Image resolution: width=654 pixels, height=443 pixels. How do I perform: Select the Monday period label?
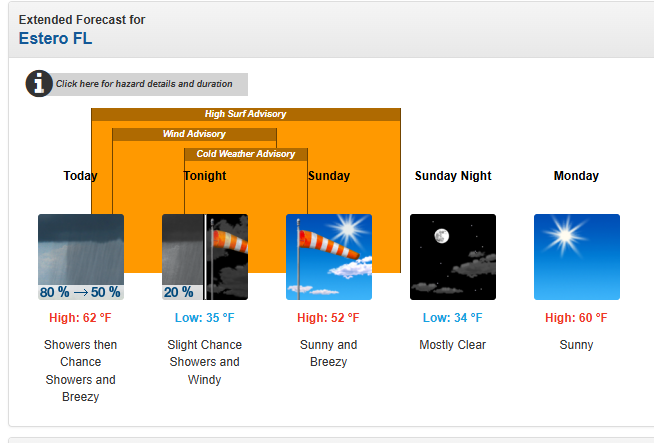pyautogui.click(x=576, y=176)
